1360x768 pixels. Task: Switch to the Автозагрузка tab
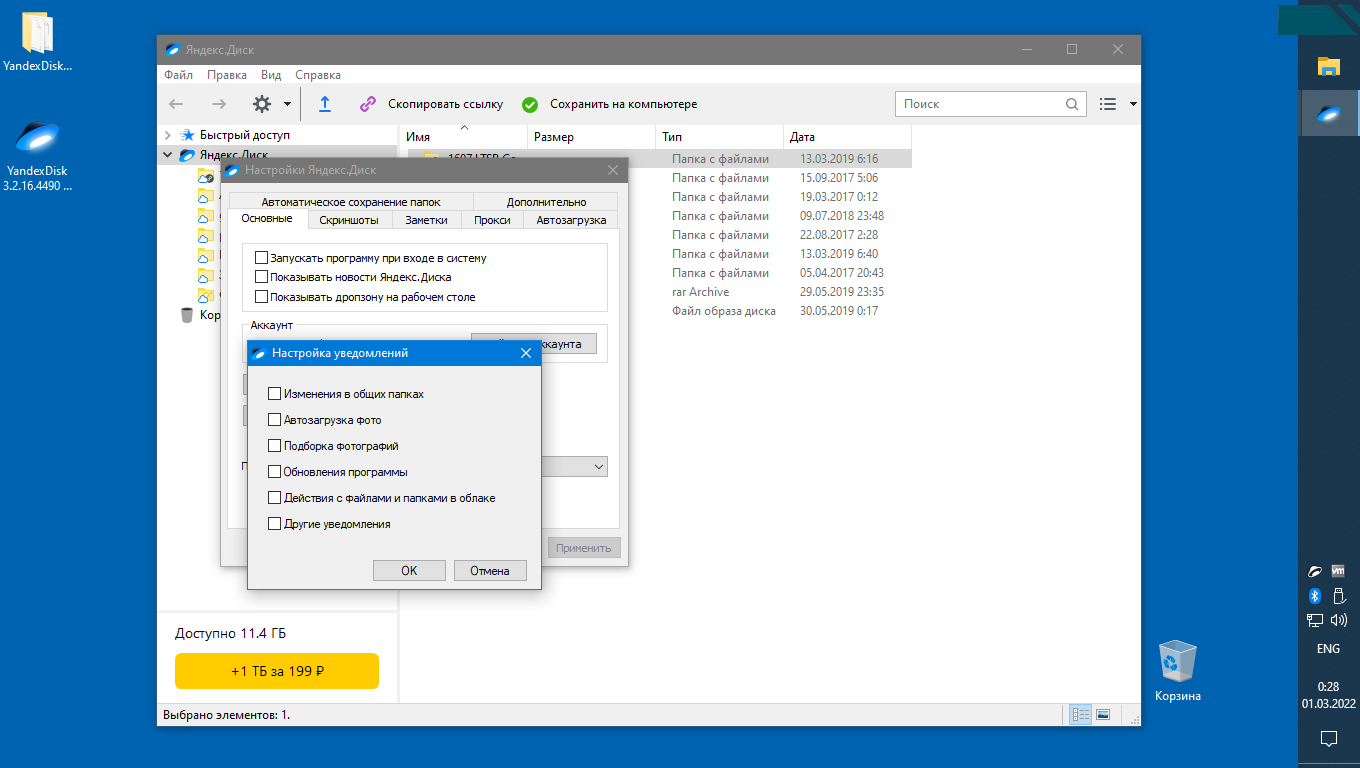click(571, 220)
